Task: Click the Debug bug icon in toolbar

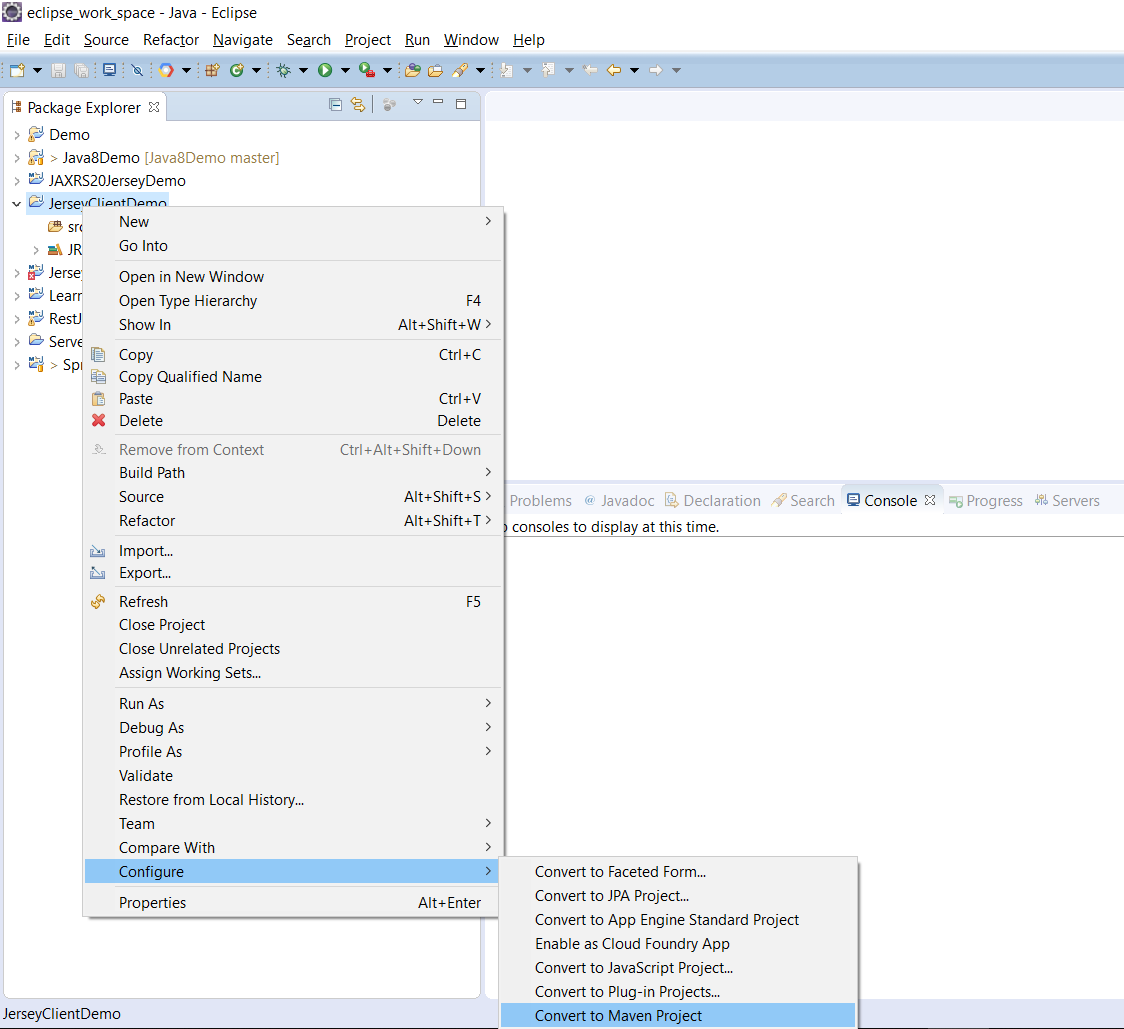Action: point(284,70)
